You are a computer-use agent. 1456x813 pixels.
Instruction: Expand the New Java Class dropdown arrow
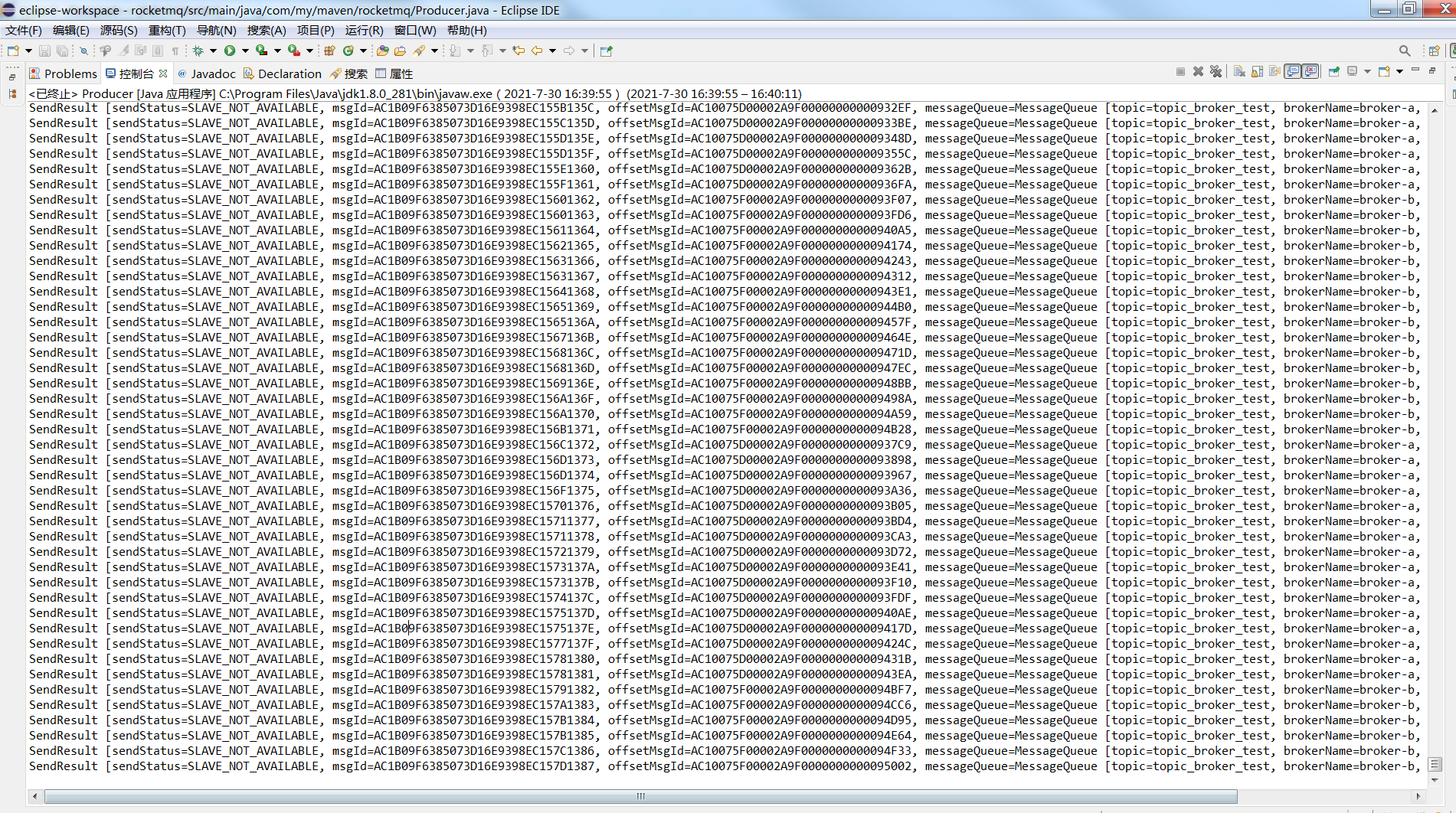363,51
